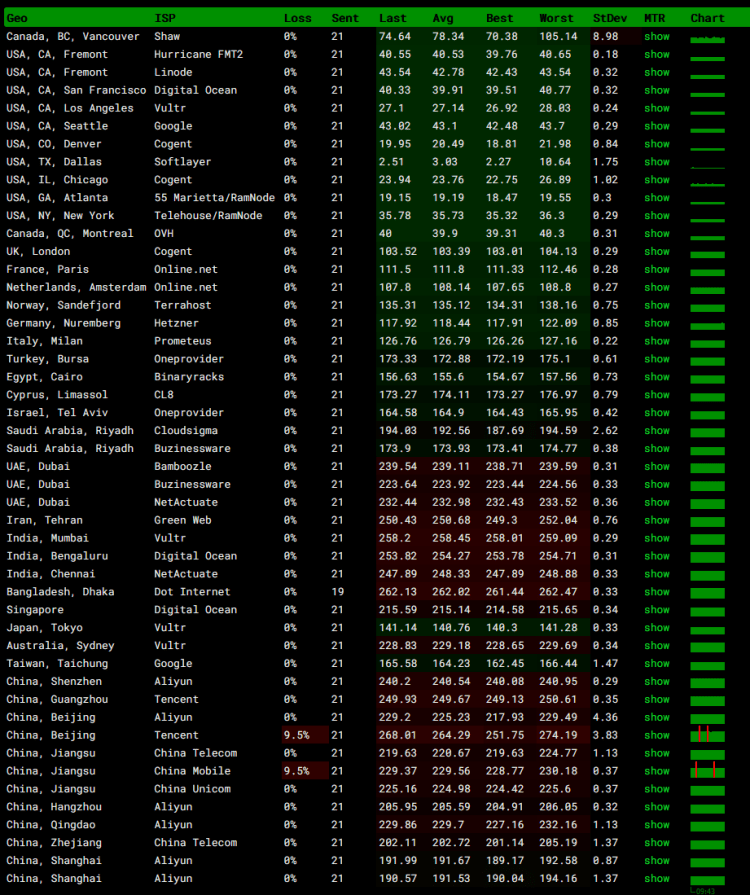
Task: Click the MTR column header
Action: [655, 18]
